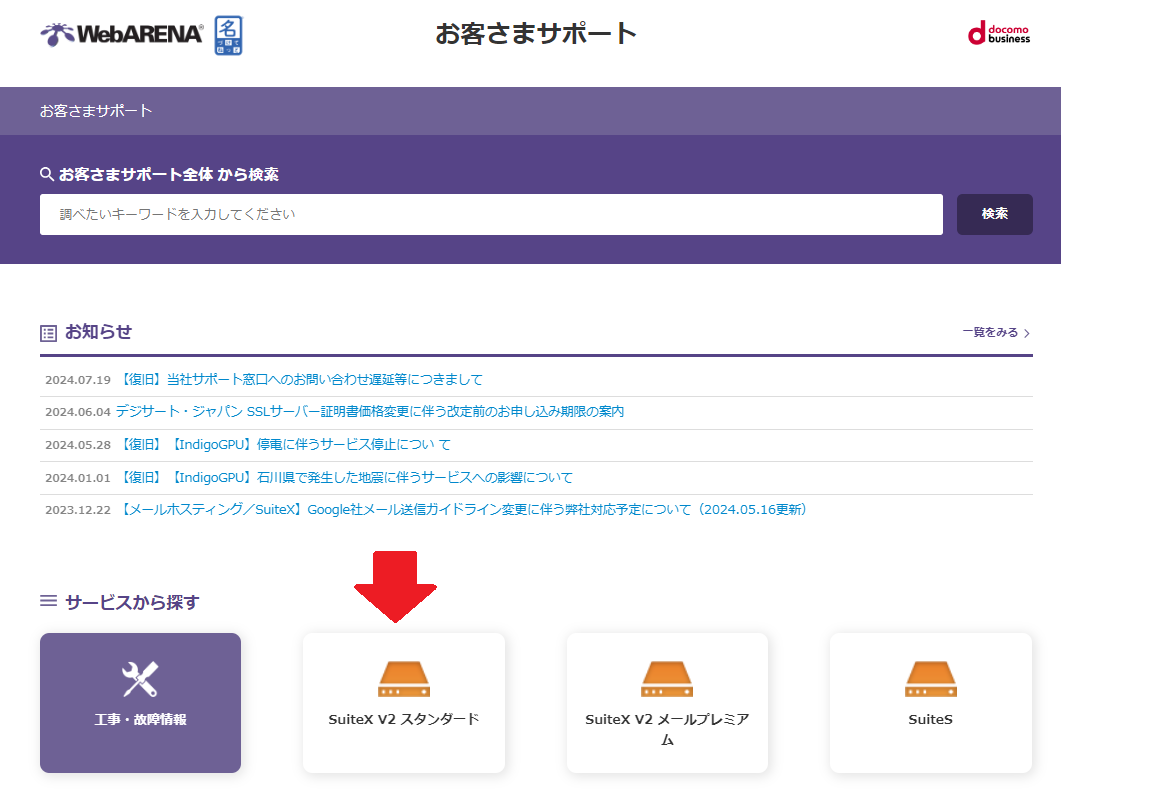
Task: Select the SuiteS label
Action: (x=931, y=720)
